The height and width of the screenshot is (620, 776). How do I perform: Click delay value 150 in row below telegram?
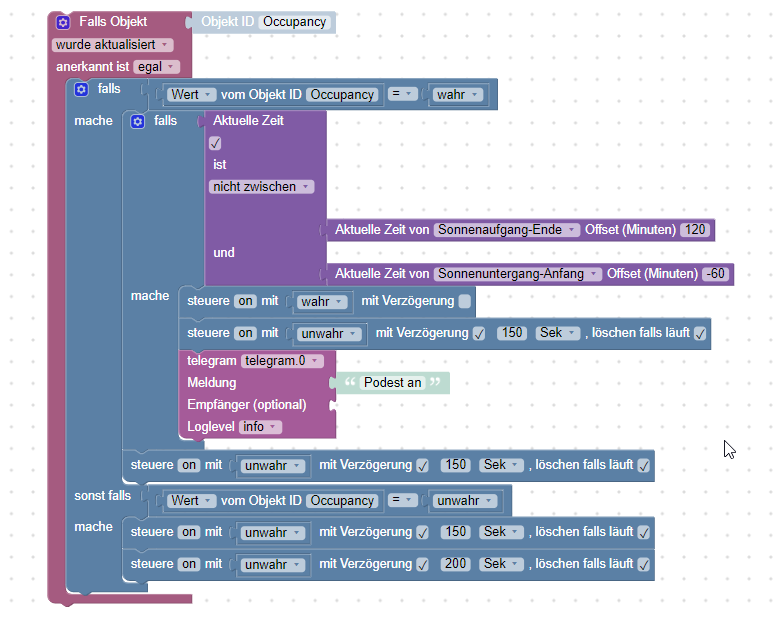coord(455,465)
